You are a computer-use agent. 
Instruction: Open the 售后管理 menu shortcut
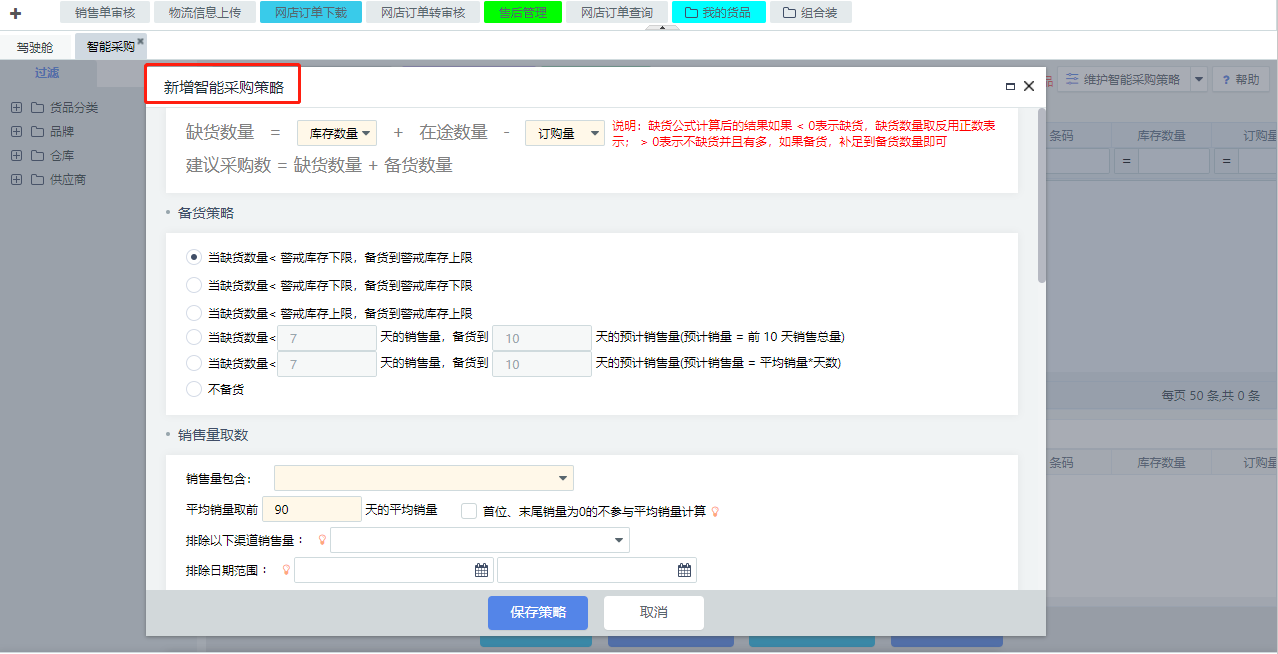coord(522,13)
